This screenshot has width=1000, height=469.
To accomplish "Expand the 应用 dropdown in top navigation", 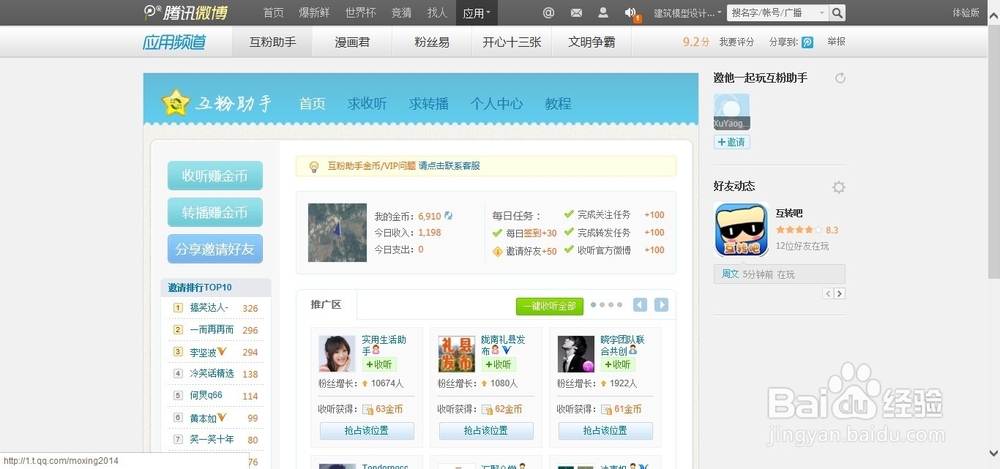I will [x=476, y=13].
